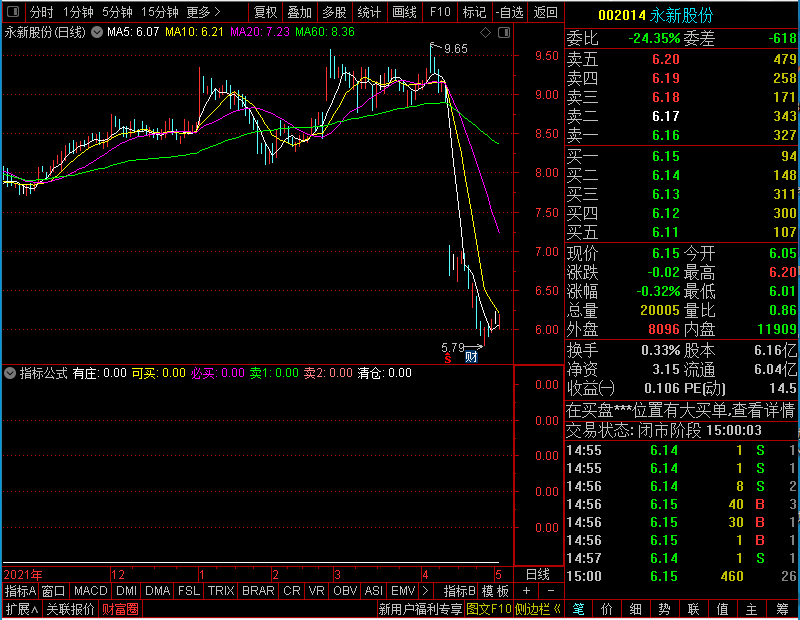
Task: Select the 指标A indicator group
Action: coord(20,591)
